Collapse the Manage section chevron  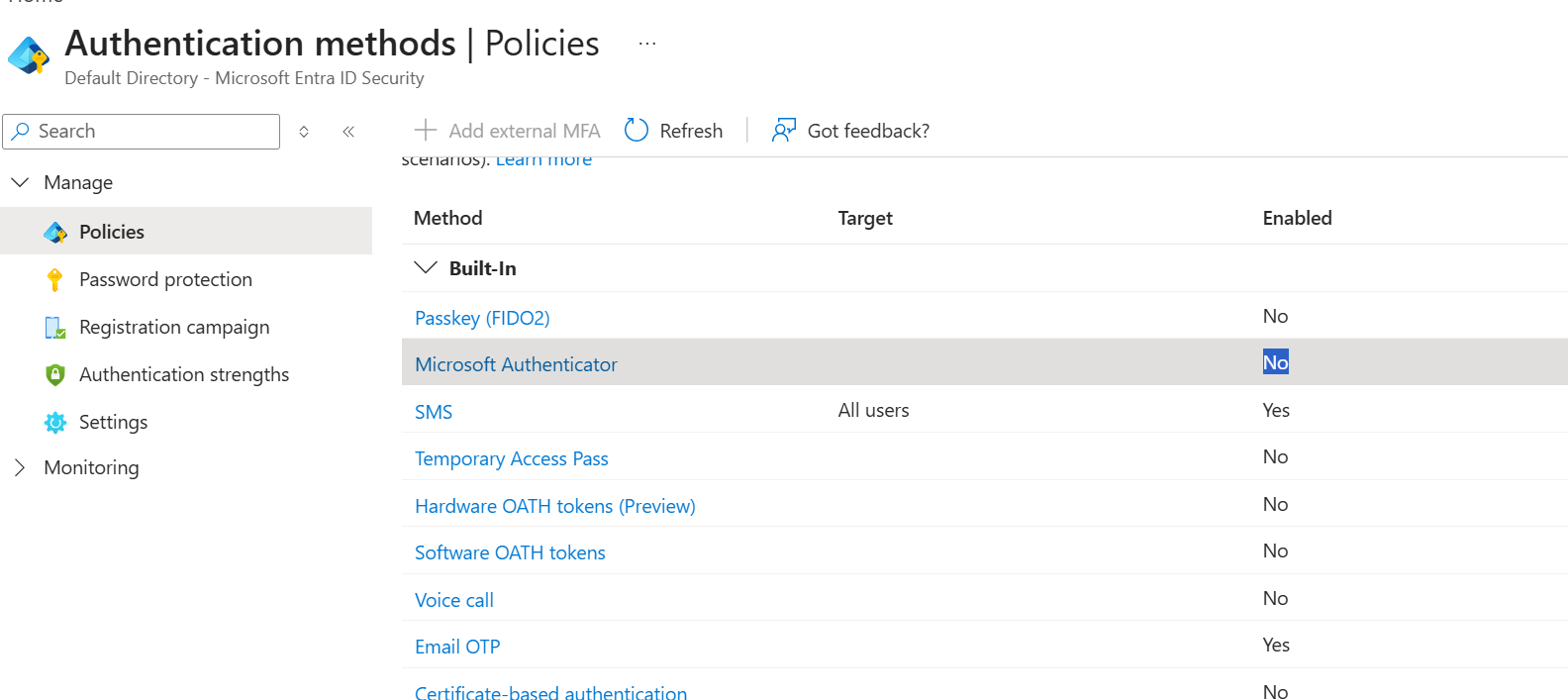(20, 182)
